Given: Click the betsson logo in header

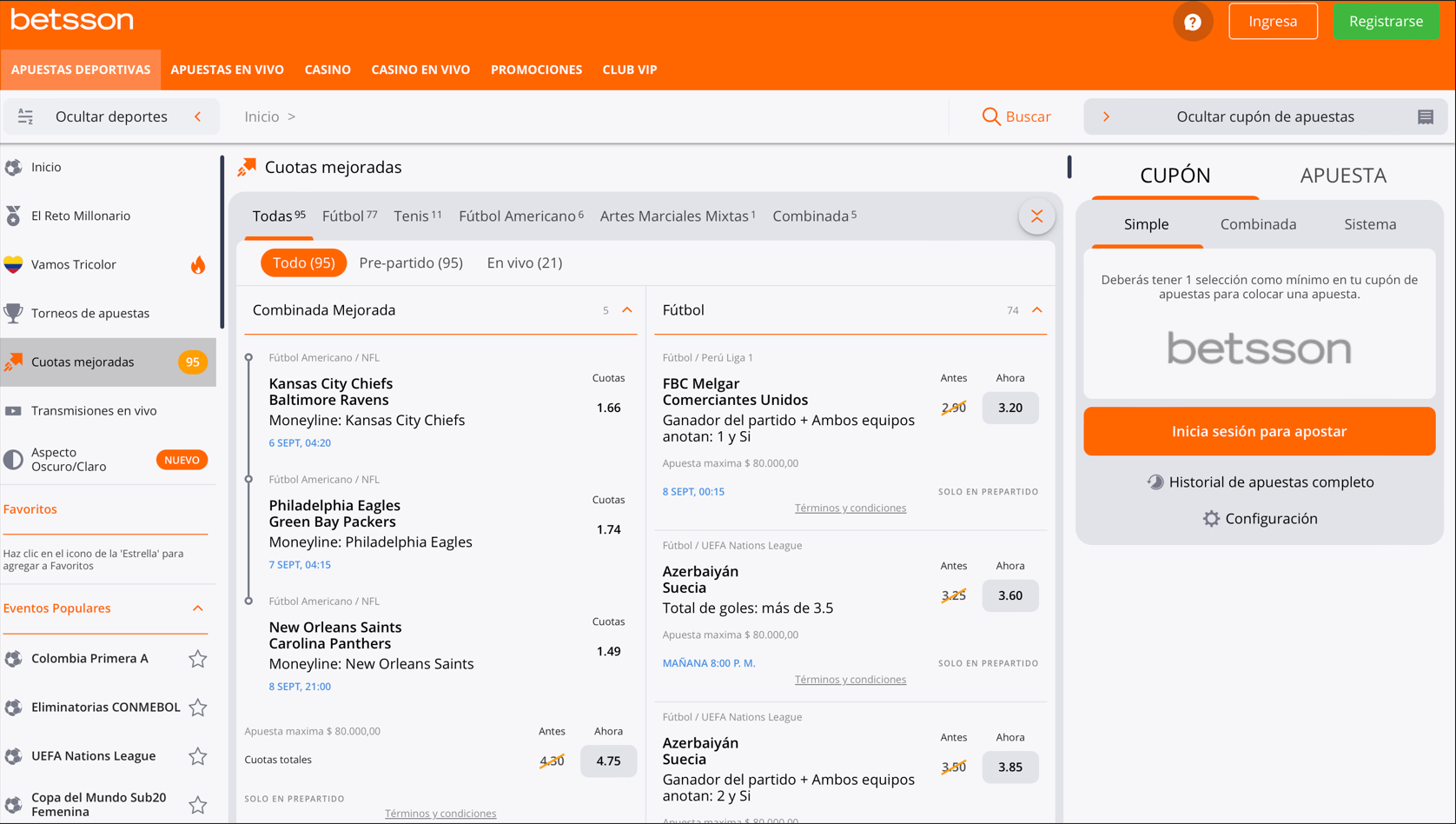Looking at the screenshot, I should 72,20.
